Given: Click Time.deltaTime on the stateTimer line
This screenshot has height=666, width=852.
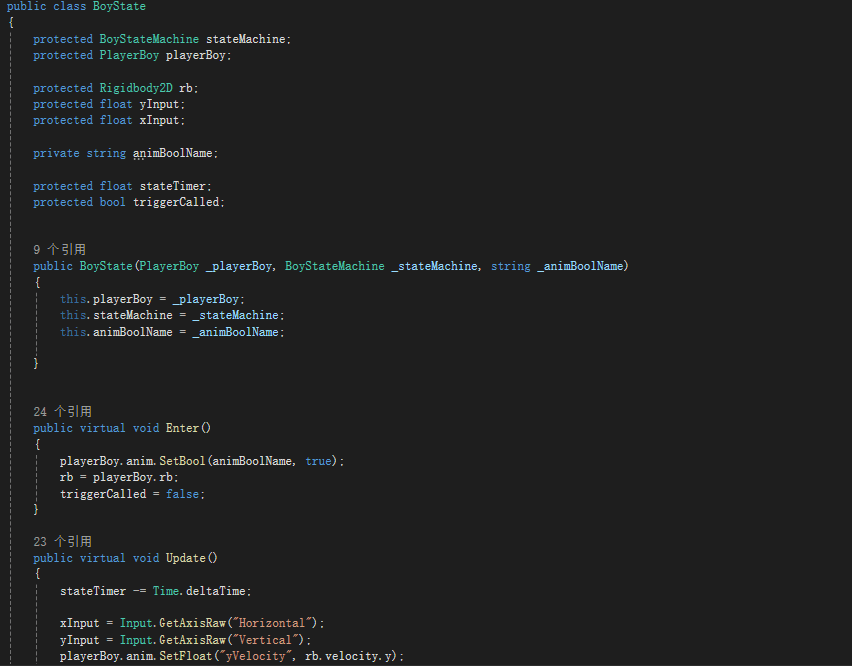Looking at the screenshot, I should tap(199, 591).
